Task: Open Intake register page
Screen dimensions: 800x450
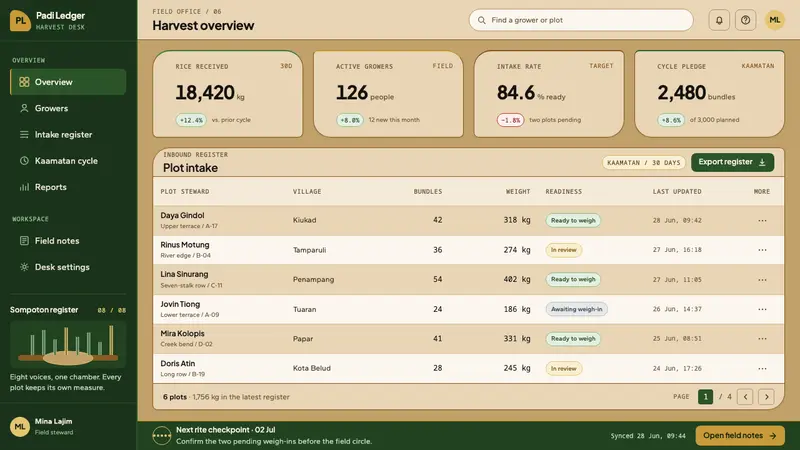Action: [68, 135]
